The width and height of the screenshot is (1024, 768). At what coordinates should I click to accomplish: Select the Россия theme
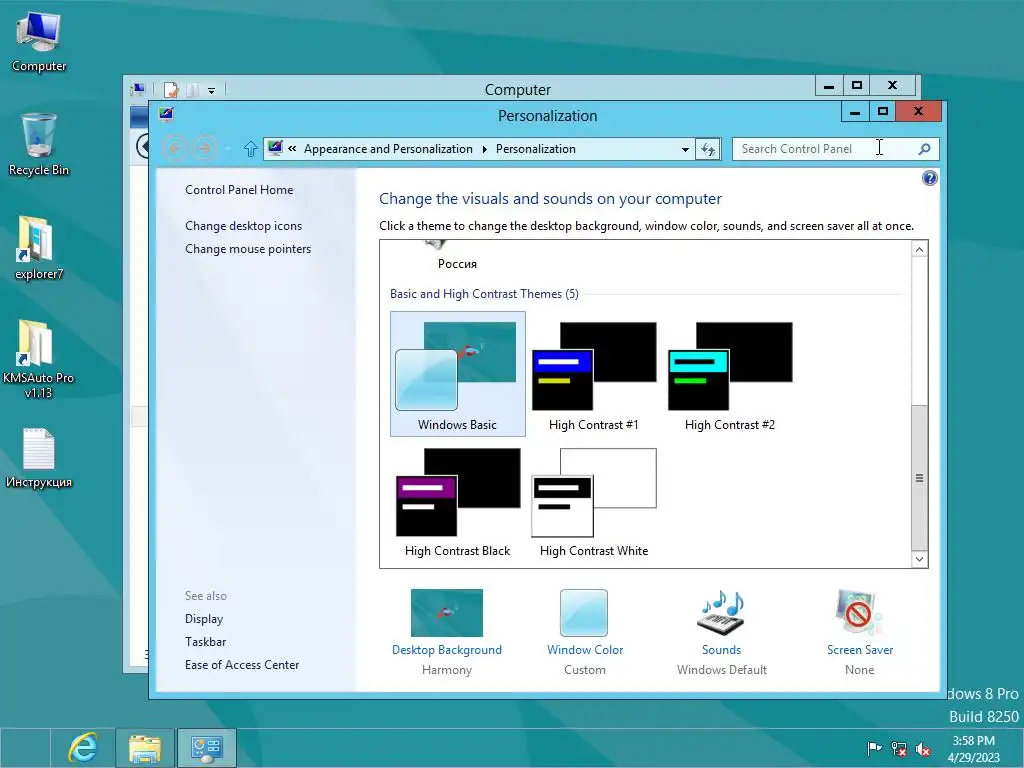457,256
